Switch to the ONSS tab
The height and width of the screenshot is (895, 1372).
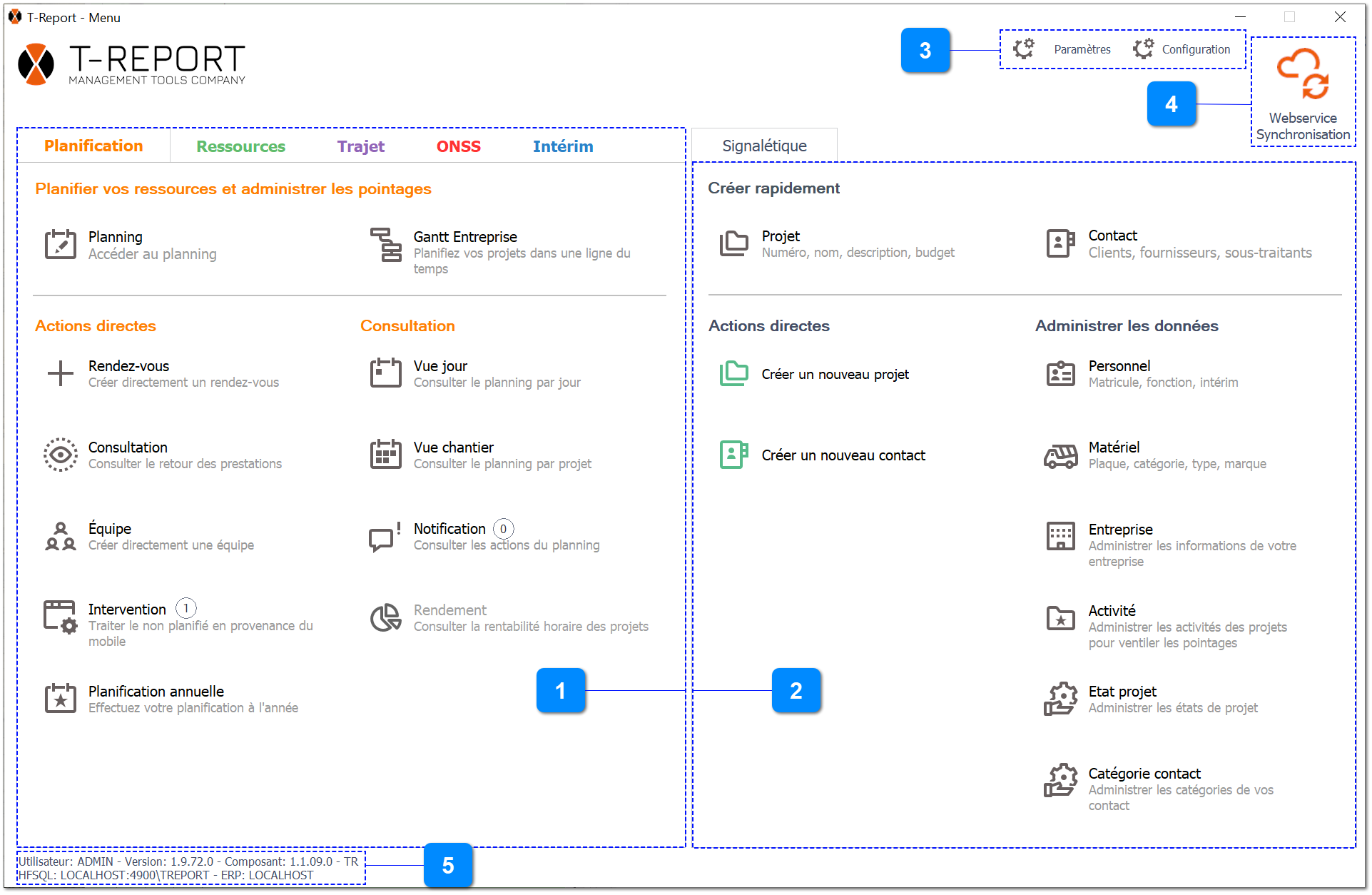(x=458, y=146)
